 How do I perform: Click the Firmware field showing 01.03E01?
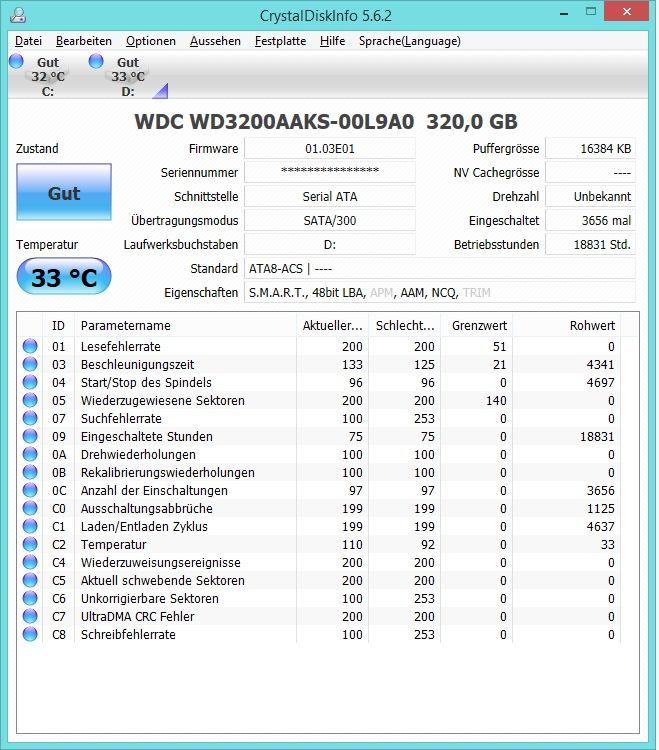click(330, 148)
